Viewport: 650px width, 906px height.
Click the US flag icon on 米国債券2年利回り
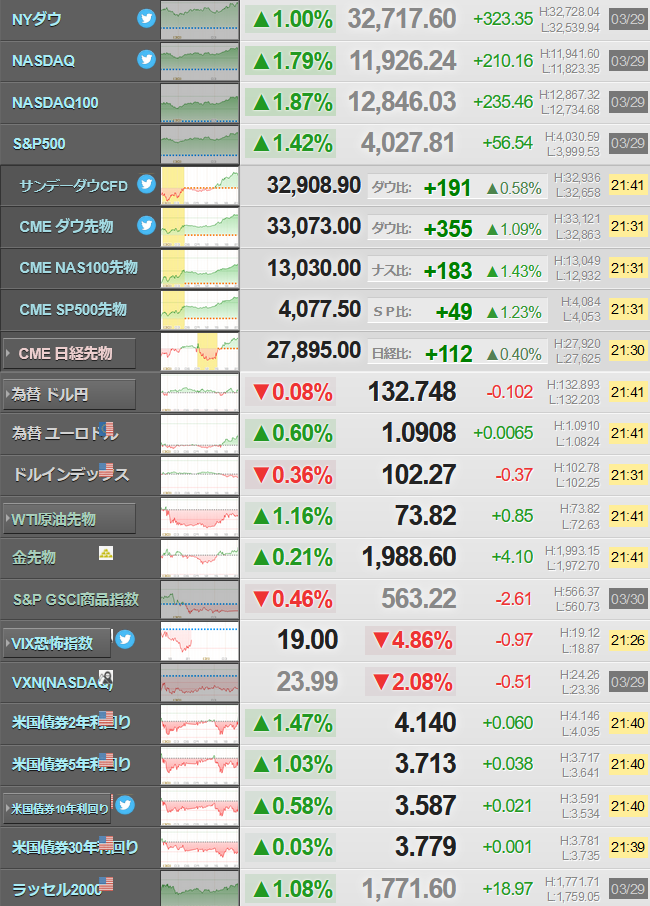coord(106,718)
